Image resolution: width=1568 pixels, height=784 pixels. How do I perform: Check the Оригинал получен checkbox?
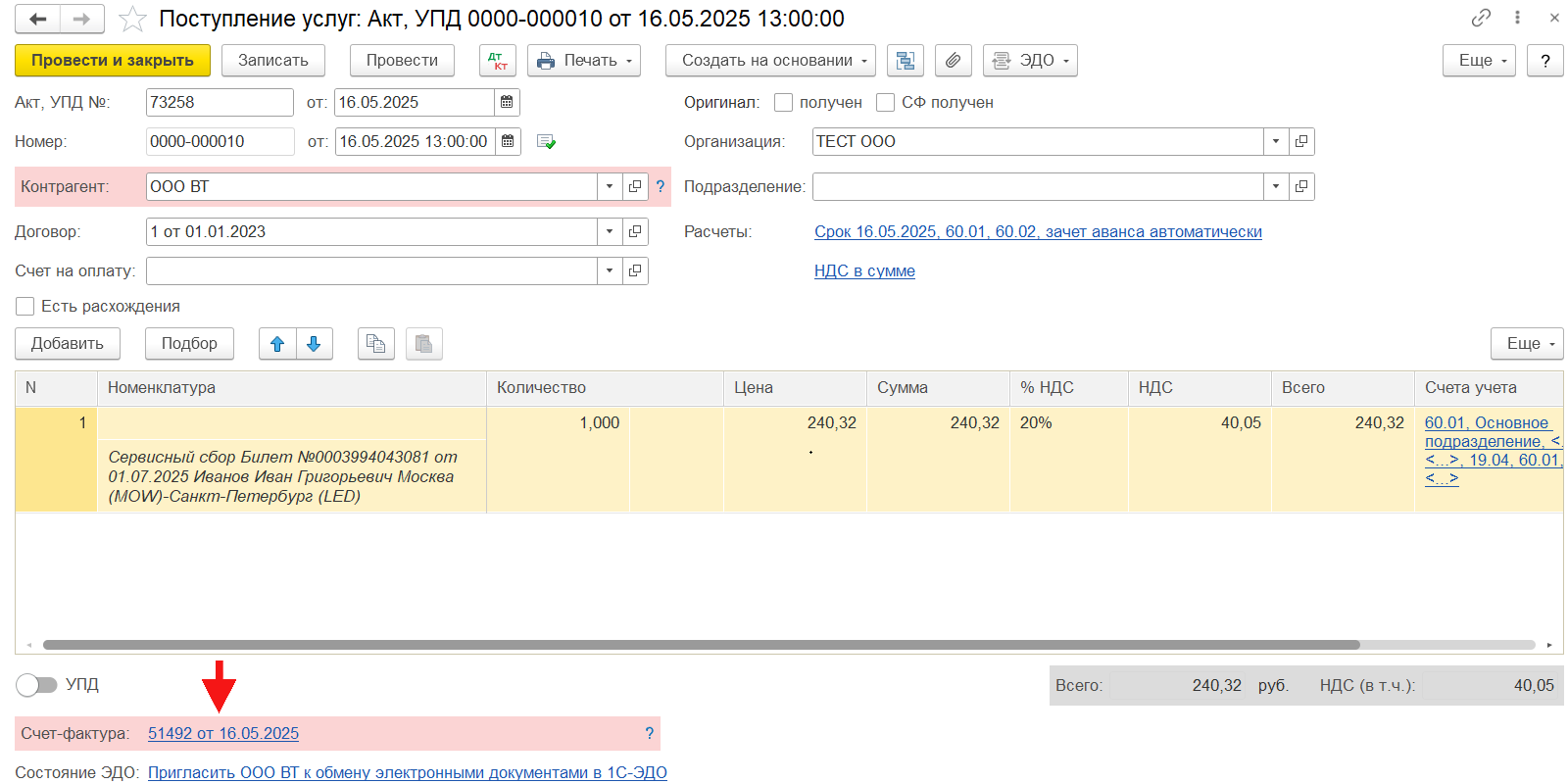(783, 102)
